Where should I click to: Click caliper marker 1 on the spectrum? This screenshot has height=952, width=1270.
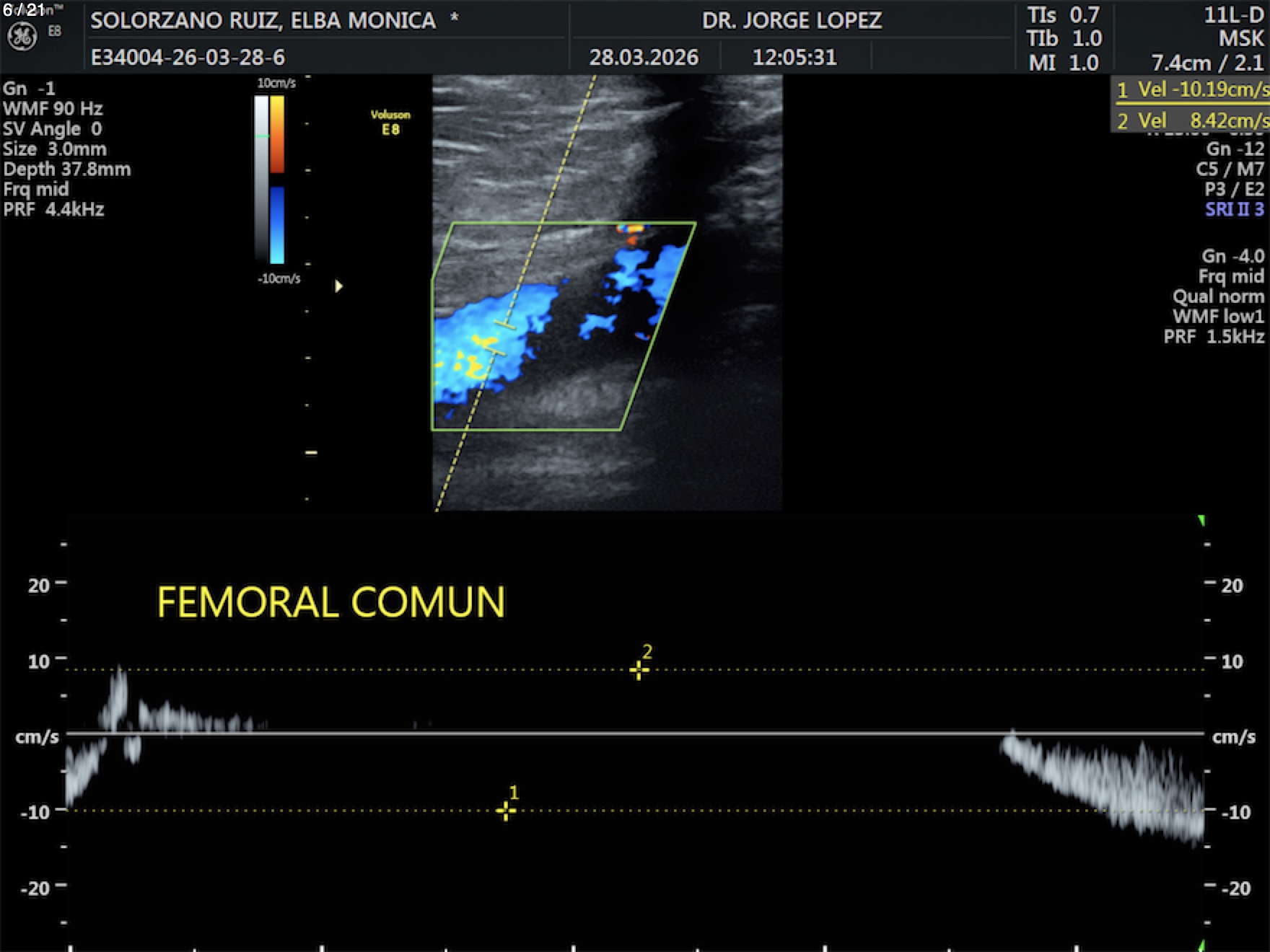(x=506, y=811)
